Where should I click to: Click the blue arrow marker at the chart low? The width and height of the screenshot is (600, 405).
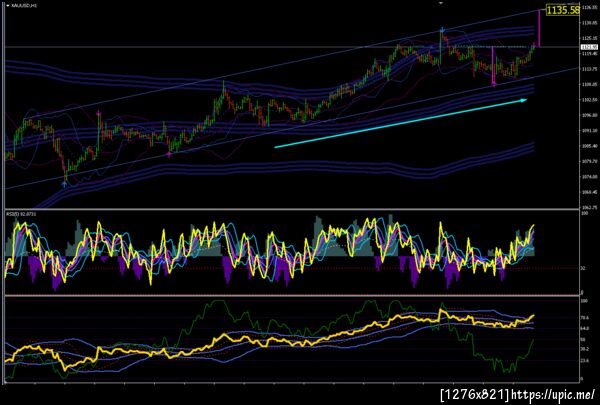click(x=64, y=185)
